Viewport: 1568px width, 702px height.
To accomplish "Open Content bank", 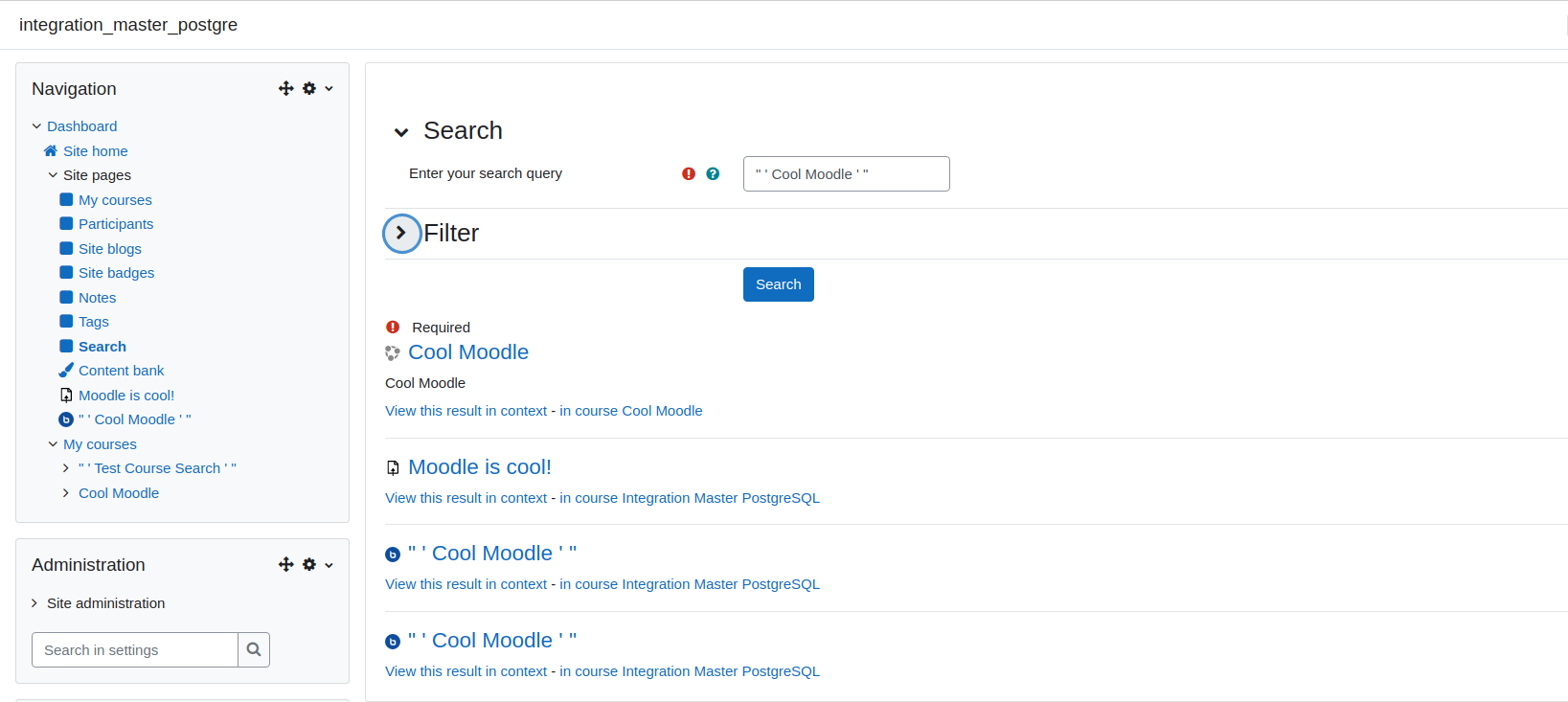I will (x=121, y=370).
